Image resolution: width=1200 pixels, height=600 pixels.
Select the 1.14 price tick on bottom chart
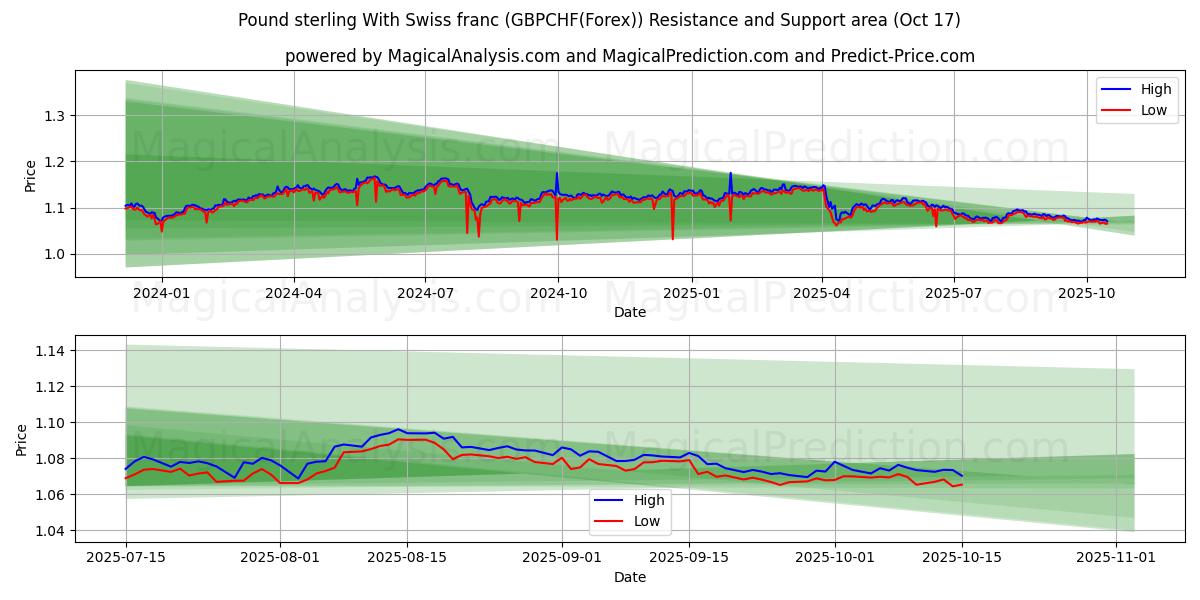tap(46, 351)
